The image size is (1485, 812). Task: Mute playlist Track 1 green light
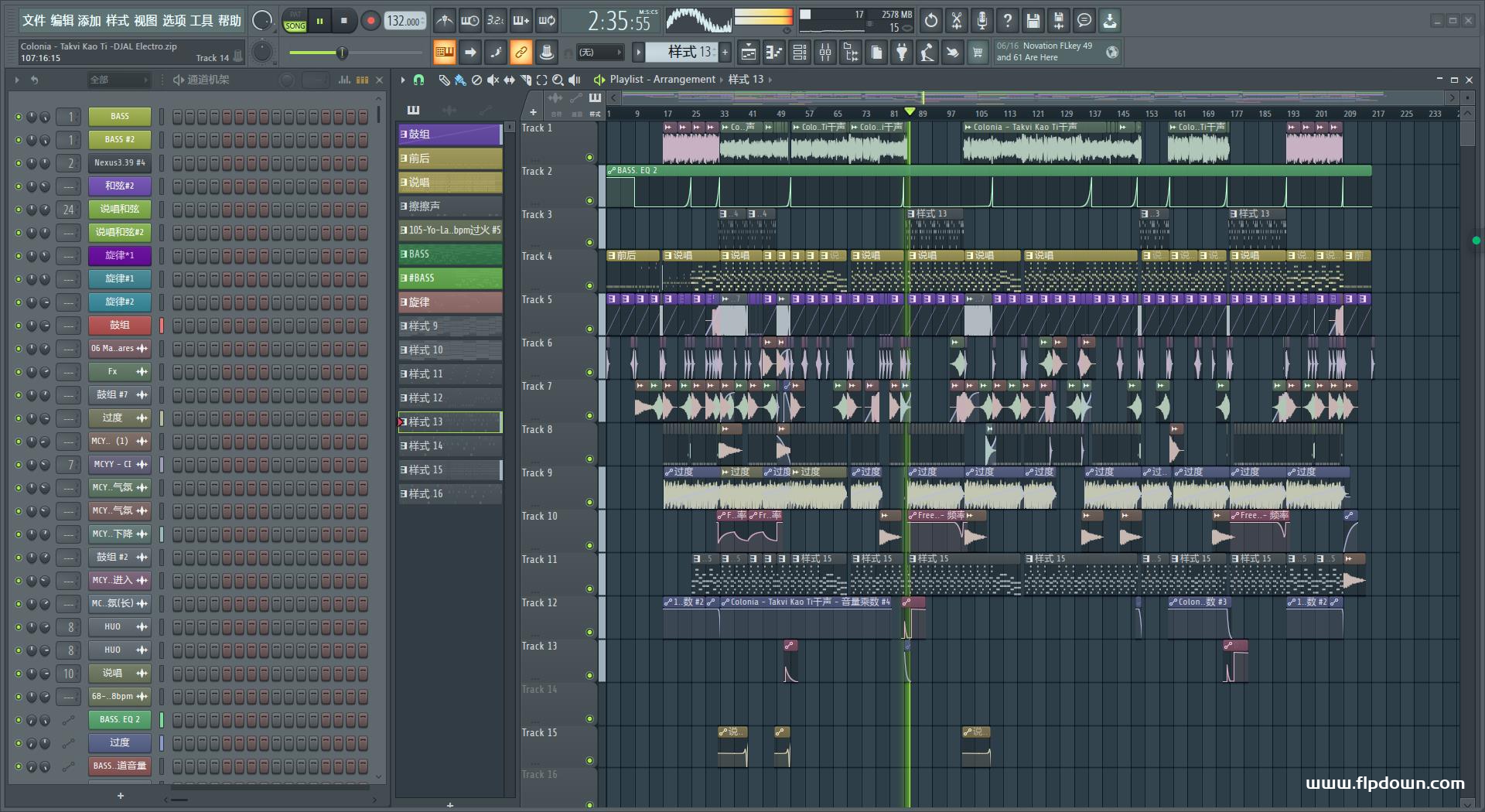[589, 158]
